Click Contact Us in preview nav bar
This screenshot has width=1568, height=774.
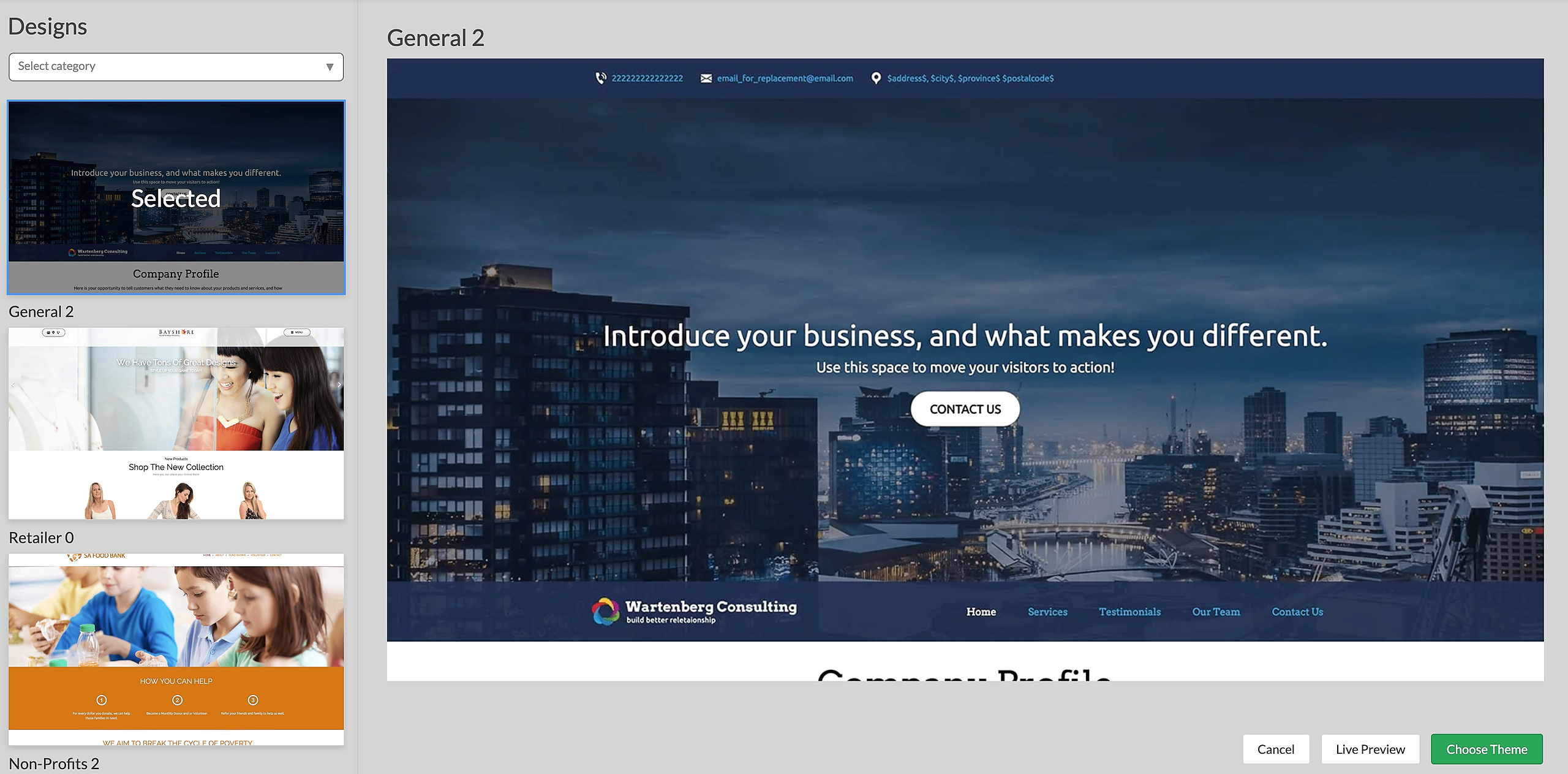tap(1297, 612)
